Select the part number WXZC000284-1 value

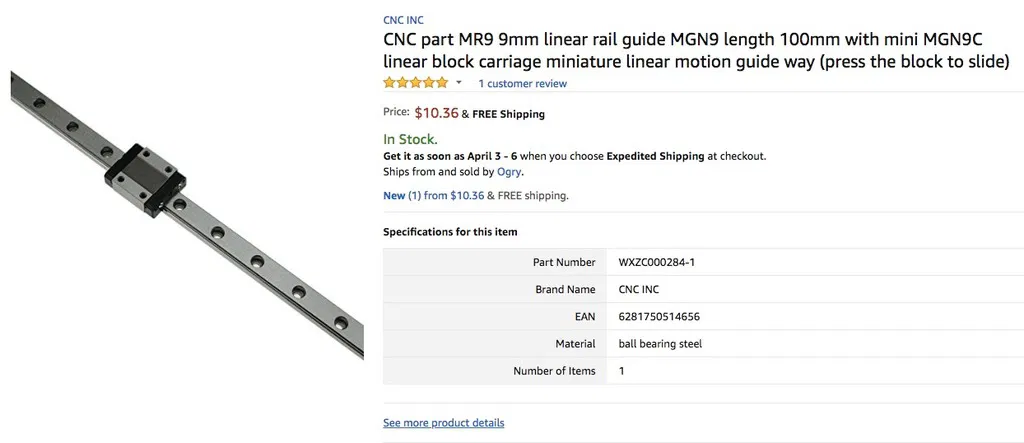tap(656, 262)
